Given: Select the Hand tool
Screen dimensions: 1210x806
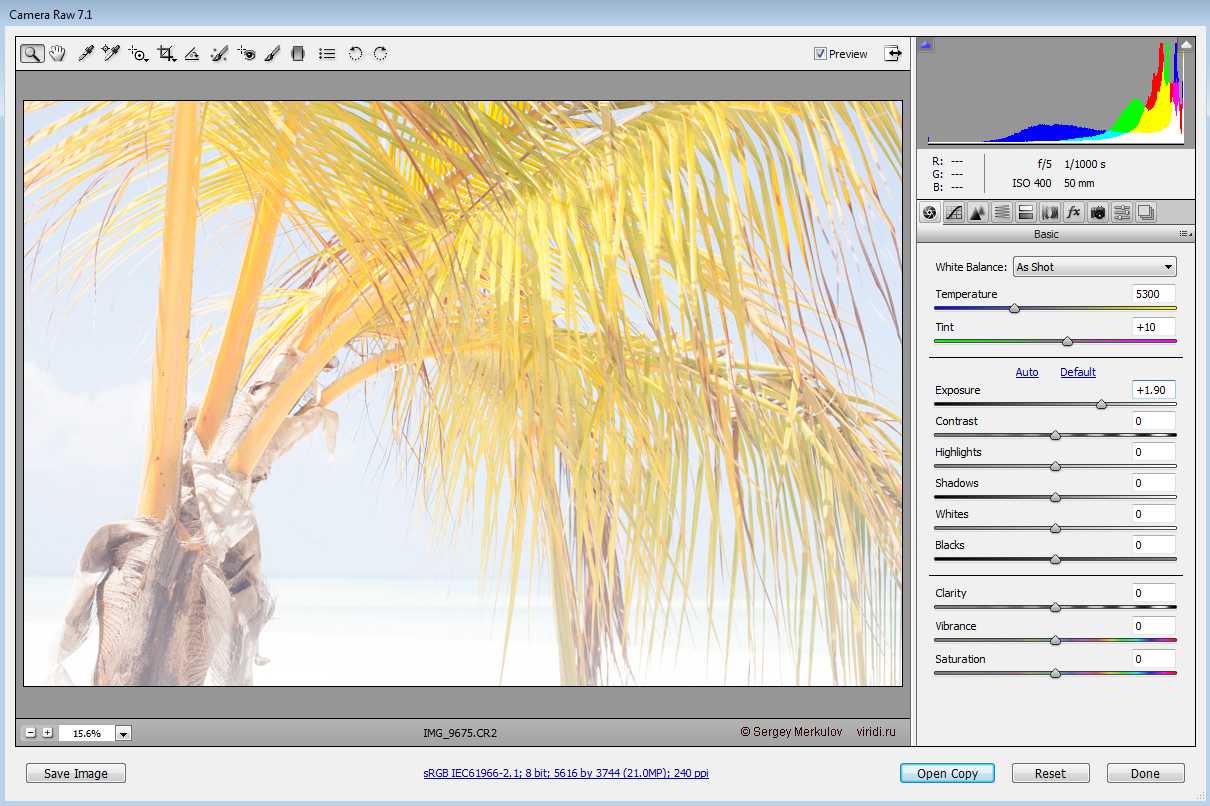Looking at the screenshot, I should click(x=58, y=54).
